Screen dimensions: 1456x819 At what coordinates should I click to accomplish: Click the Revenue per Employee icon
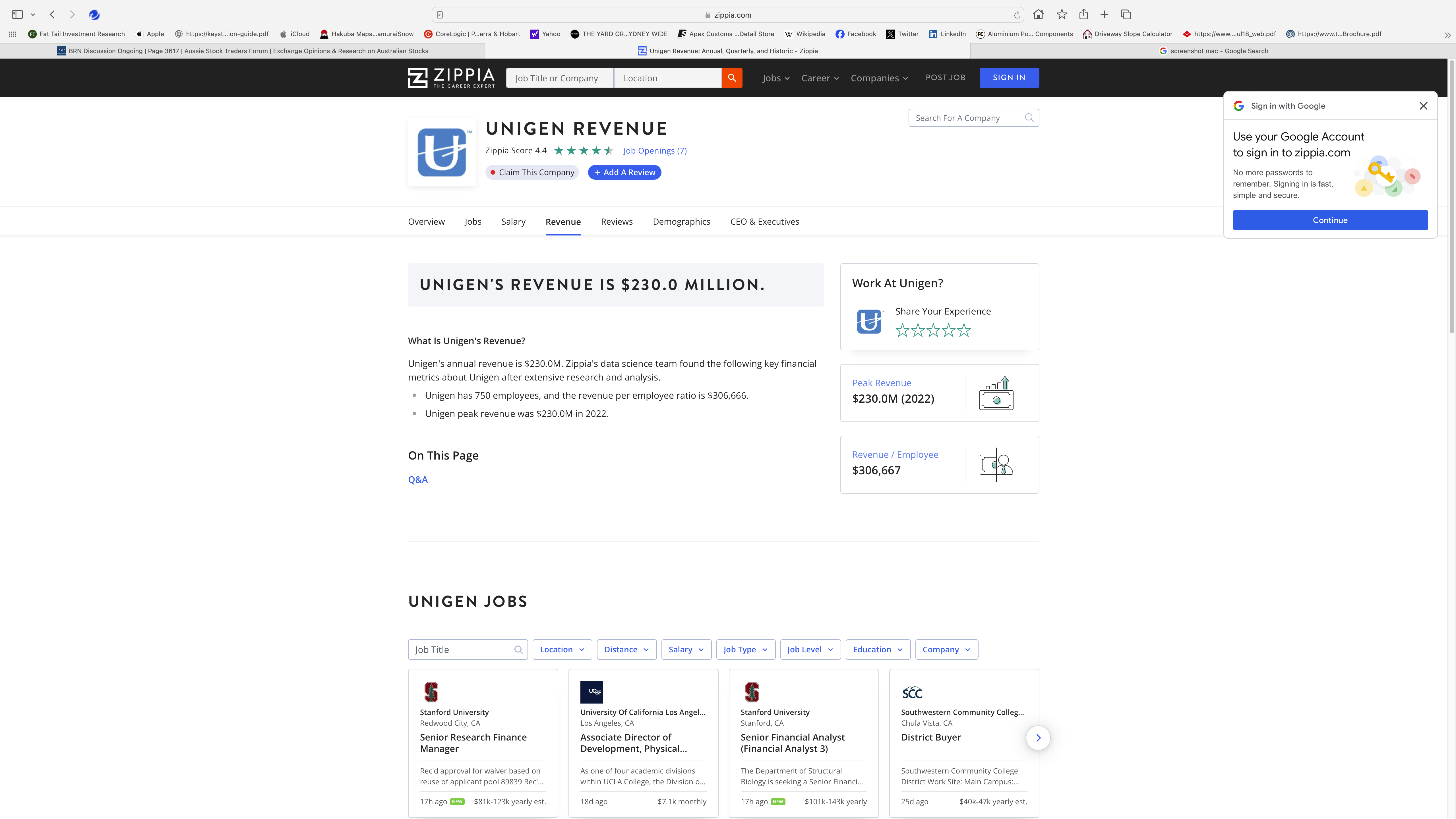pos(996,465)
